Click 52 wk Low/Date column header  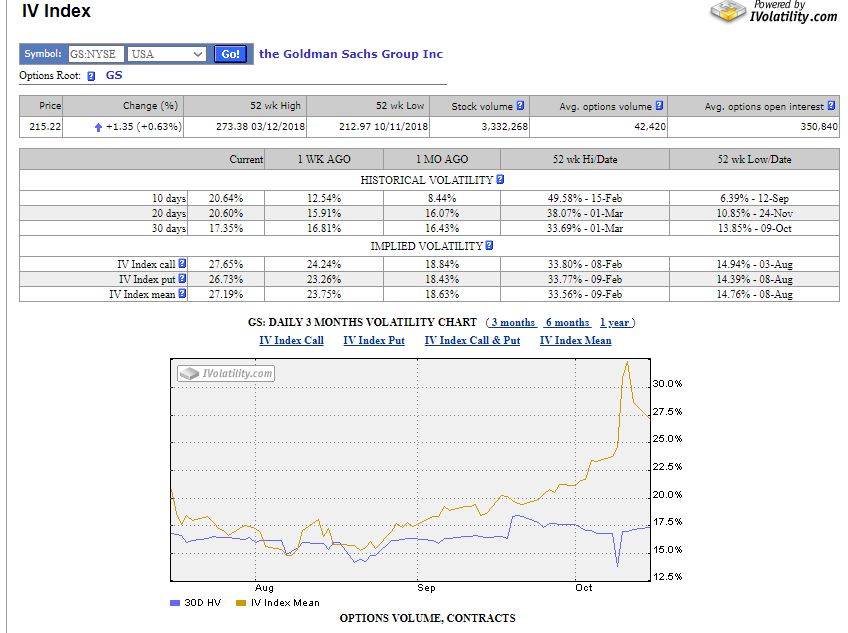(x=754, y=159)
